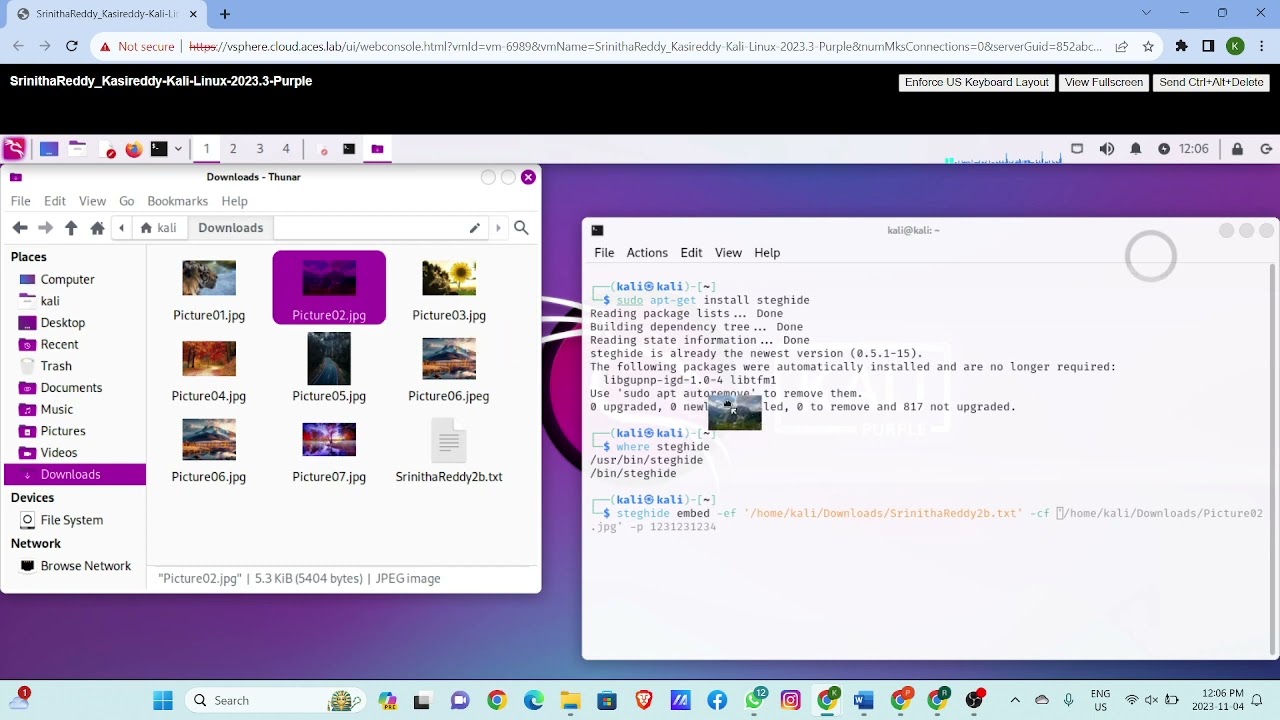Open Windows Start menu
The width and height of the screenshot is (1280, 720).
pyautogui.click(x=163, y=701)
